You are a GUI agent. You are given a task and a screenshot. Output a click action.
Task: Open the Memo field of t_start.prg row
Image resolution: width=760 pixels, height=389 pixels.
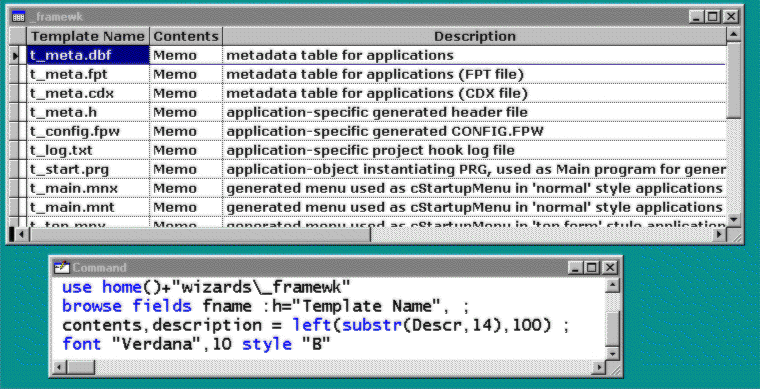[186, 170]
